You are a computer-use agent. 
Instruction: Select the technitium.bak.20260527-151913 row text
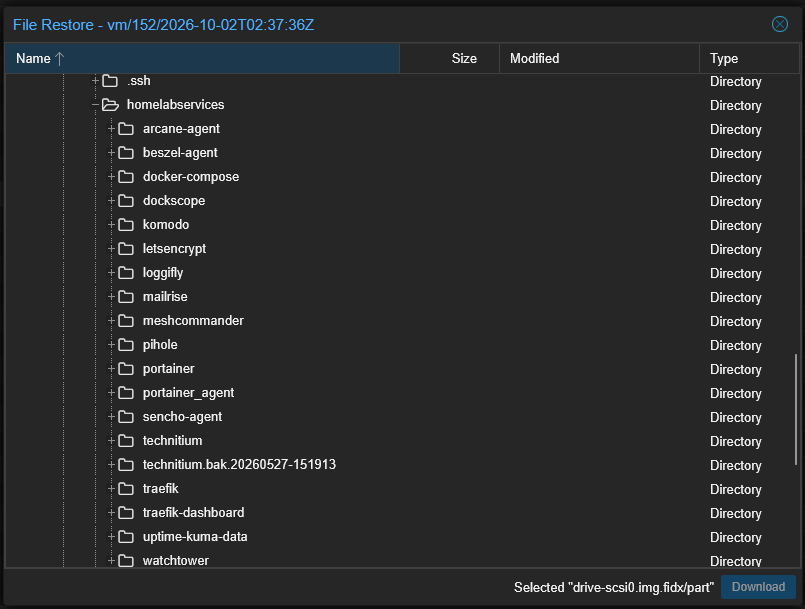(239, 465)
